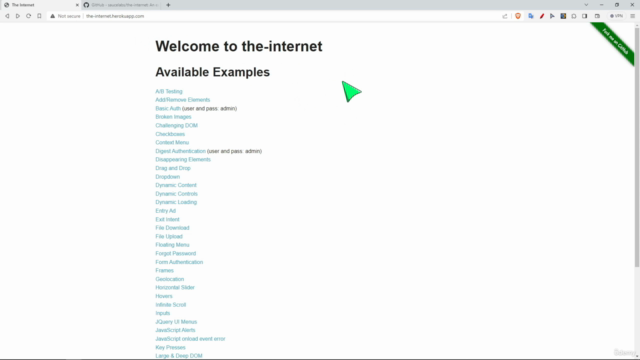Open the Inputs link
Image resolution: width=640 pixels, height=360 pixels.
coord(162,313)
